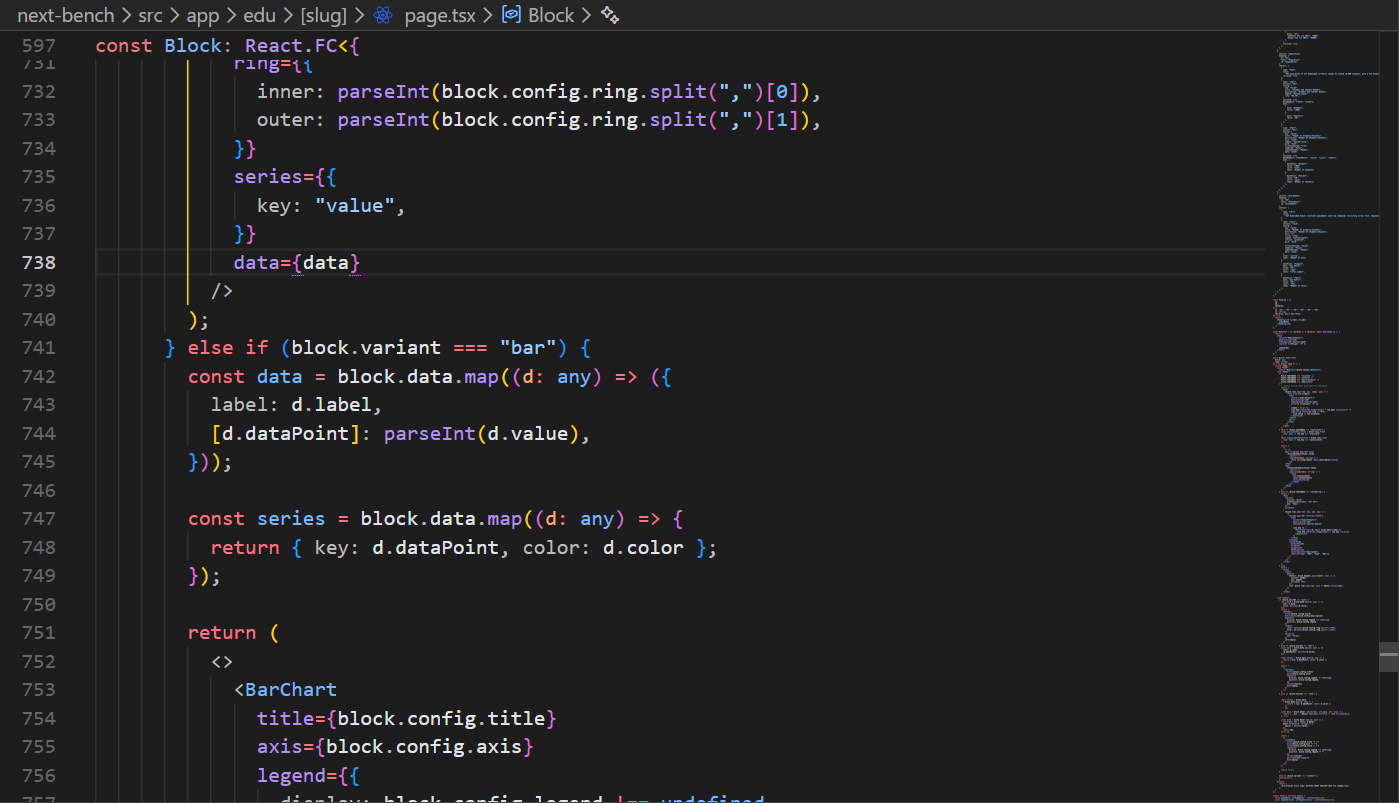
Task: Open the app folder breadcrumb
Action: point(203,15)
